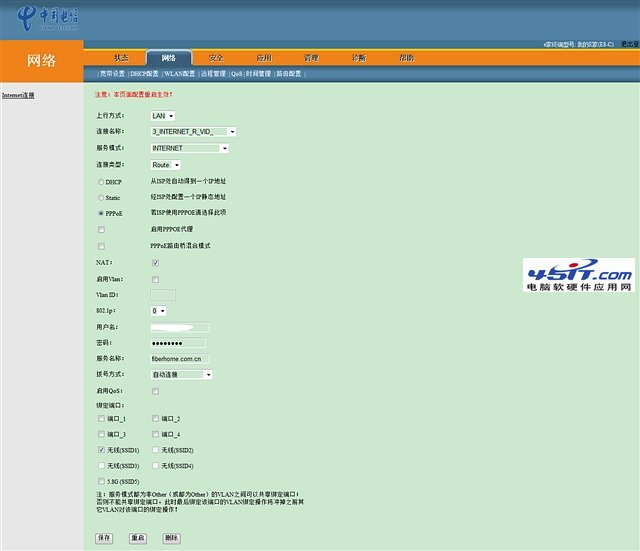Screen dimensions: 640x551
Task: Go to QoS submenu
Action: click(237, 74)
